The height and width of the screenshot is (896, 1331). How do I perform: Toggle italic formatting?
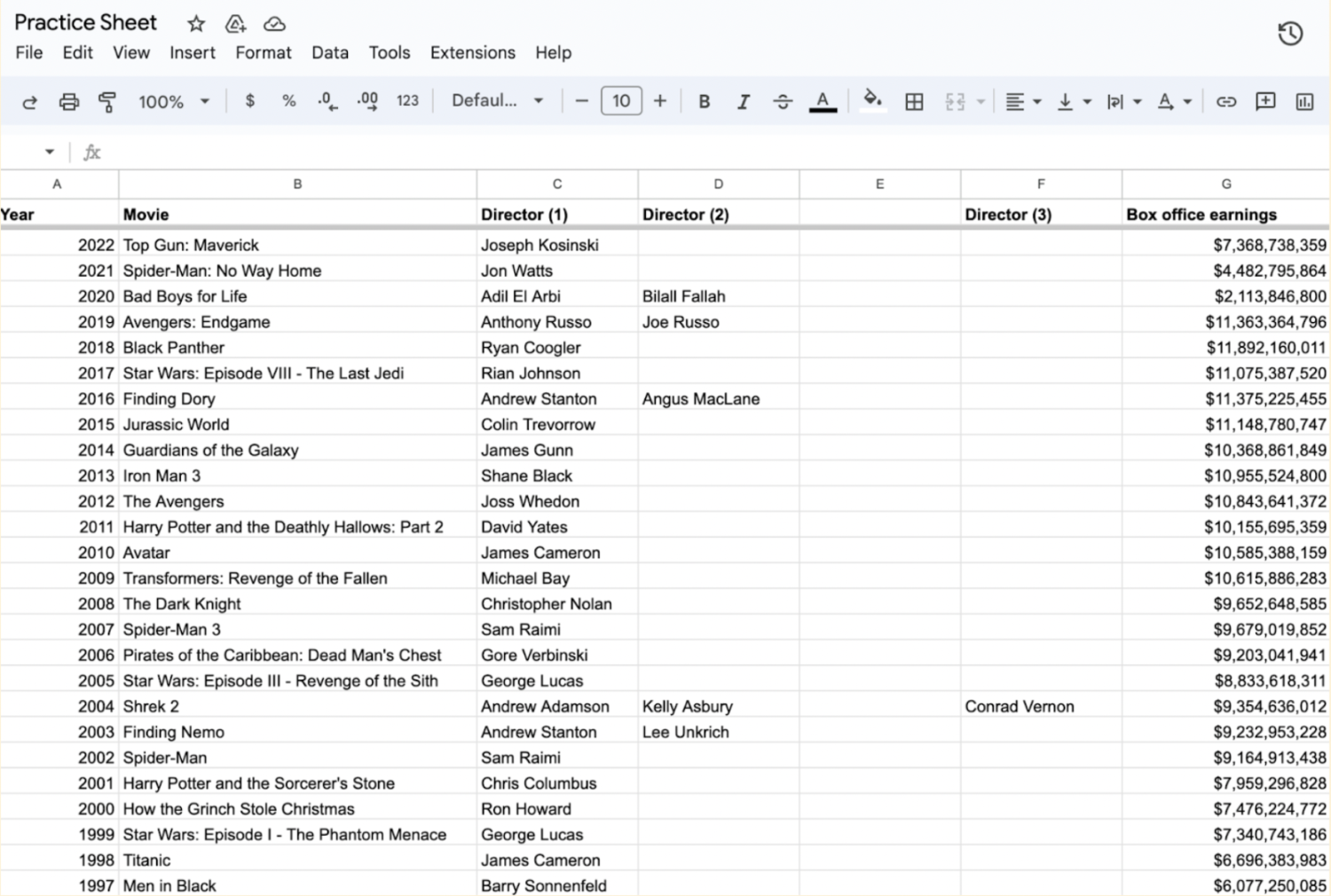tap(744, 101)
